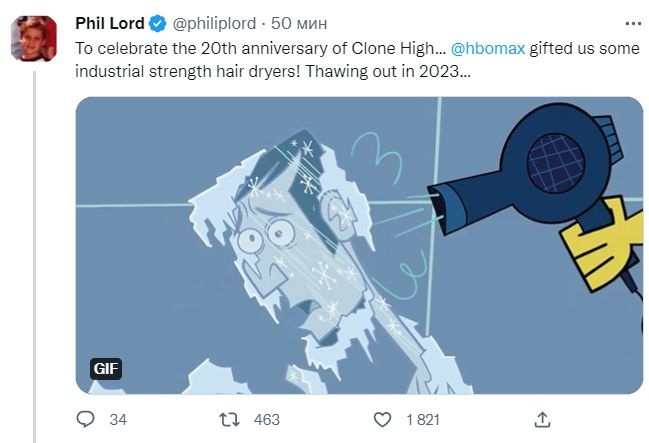The image size is (649, 443).
Task: Like the tweet with the heart icon
Action: coord(380,419)
